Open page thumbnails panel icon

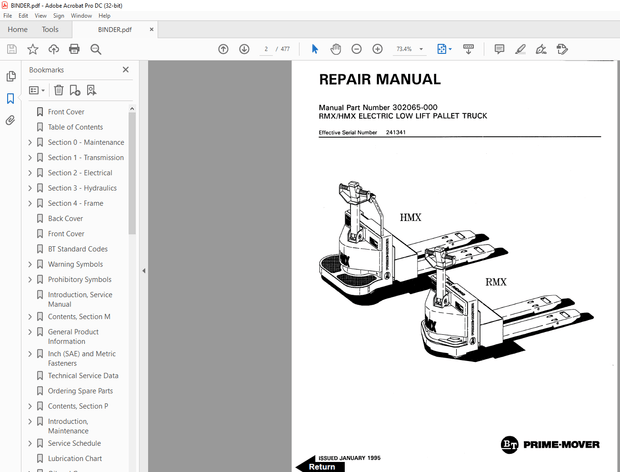11,76
